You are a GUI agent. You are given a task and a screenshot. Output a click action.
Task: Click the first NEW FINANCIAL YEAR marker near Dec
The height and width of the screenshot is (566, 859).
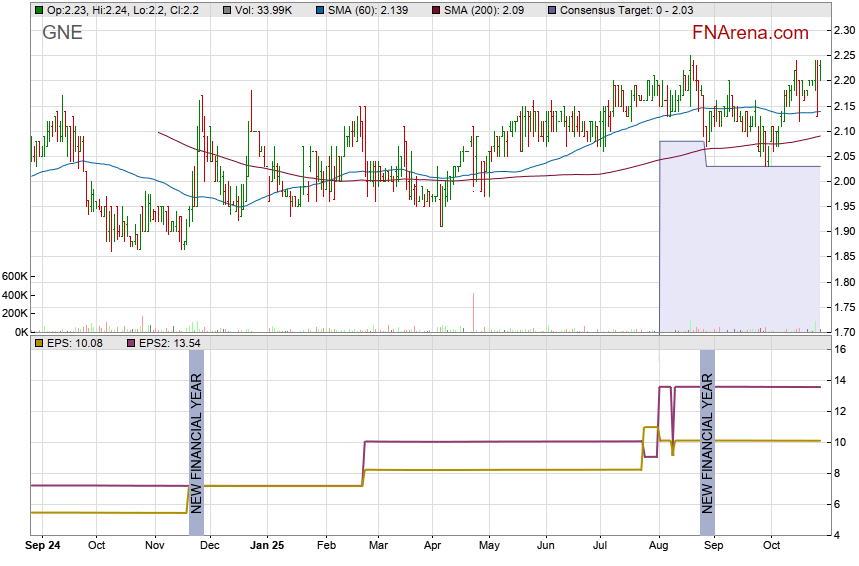click(x=196, y=442)
